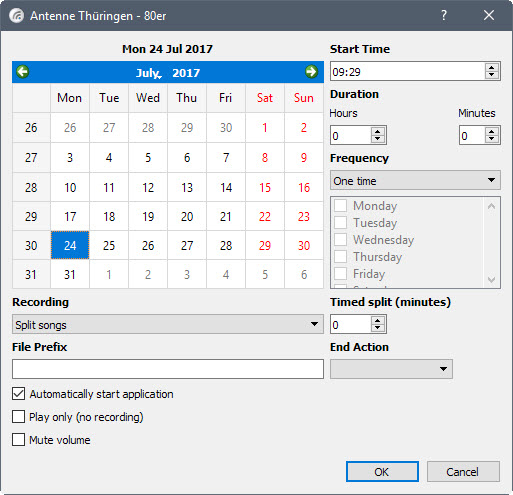Pick Saturday 15 in the calendar
513x495 pixels.
point(265,187)
